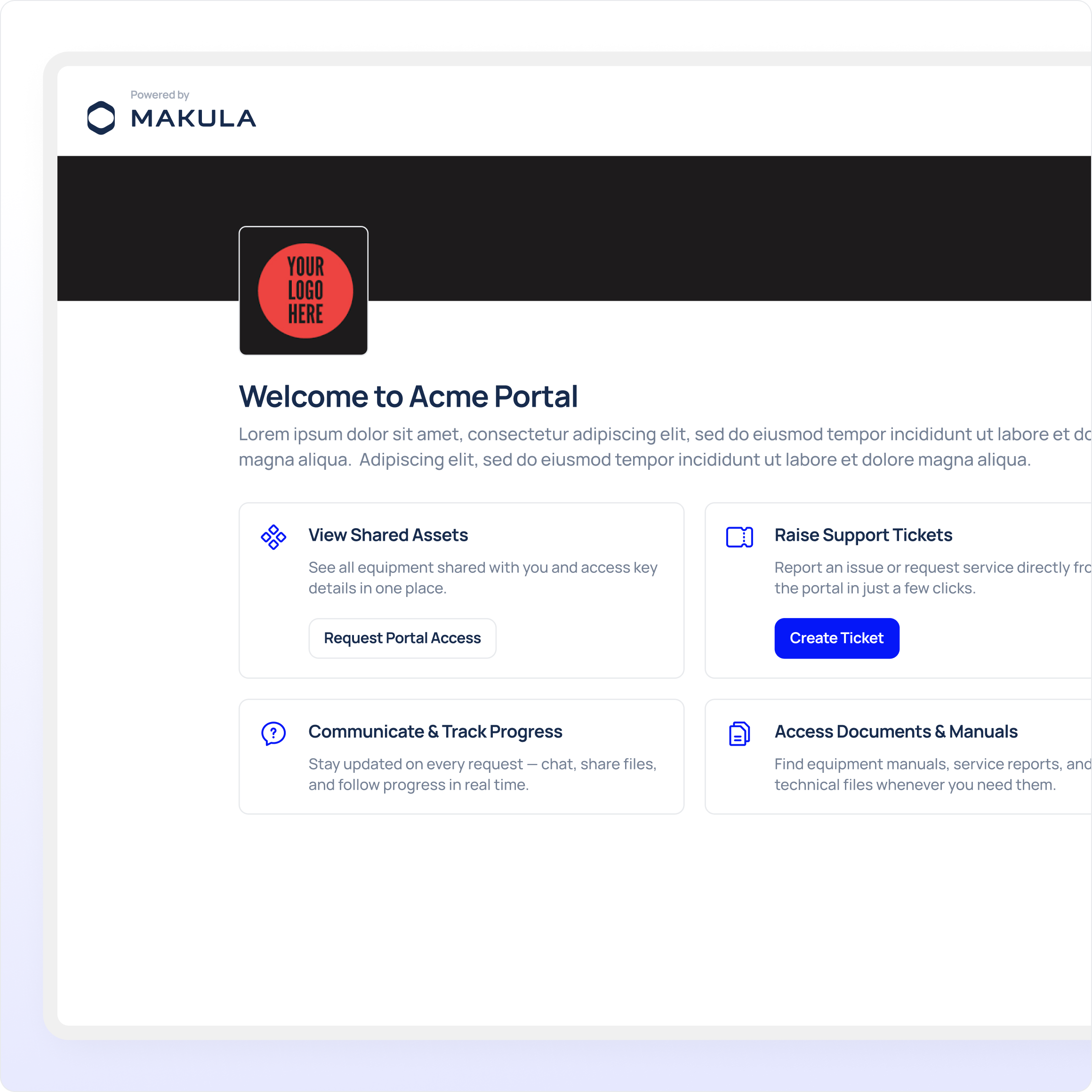The width and height of the screenshot is (1092, 1092).
Task: Click the dark banner cover image
Action: 678,226
